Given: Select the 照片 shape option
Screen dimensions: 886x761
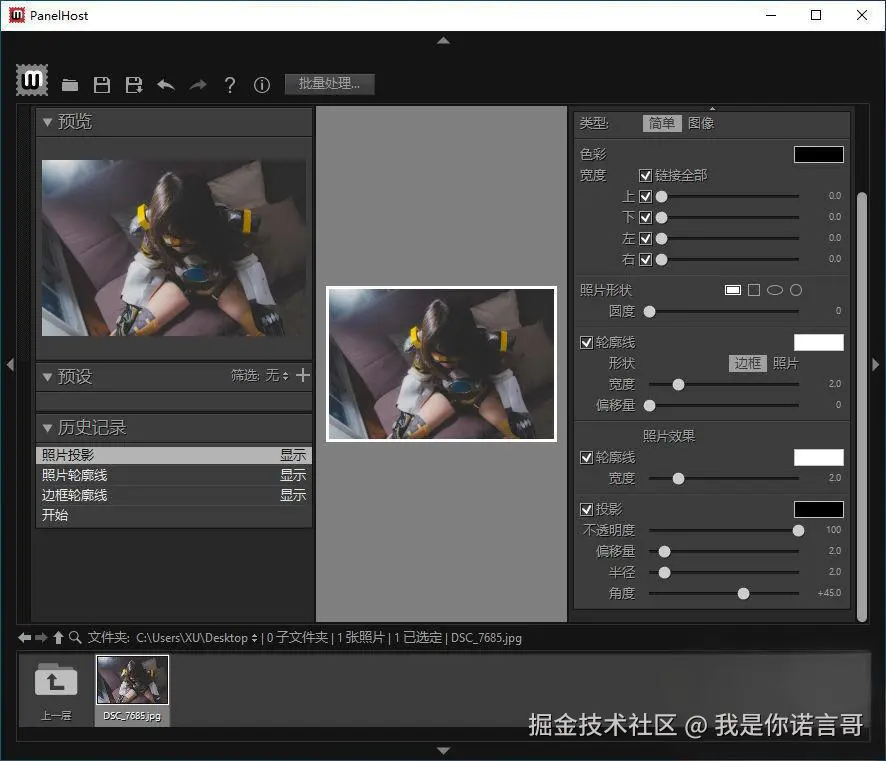Looking at the screenshot, I should [785, 363].
